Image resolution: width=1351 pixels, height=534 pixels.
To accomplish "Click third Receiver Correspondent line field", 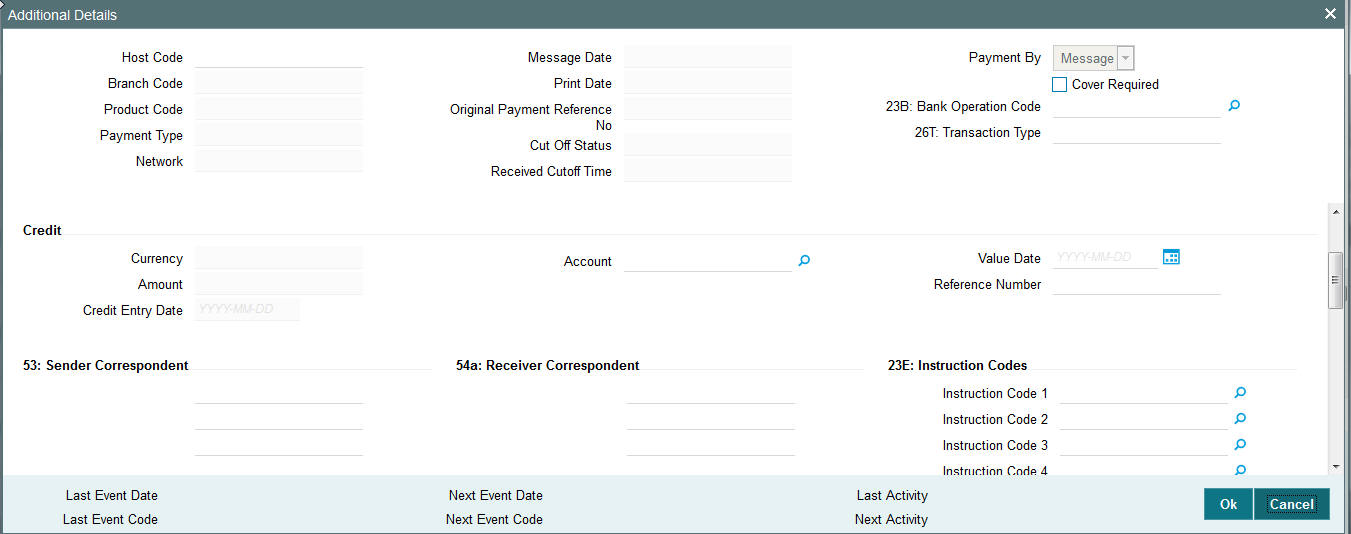I will point(711,445).
